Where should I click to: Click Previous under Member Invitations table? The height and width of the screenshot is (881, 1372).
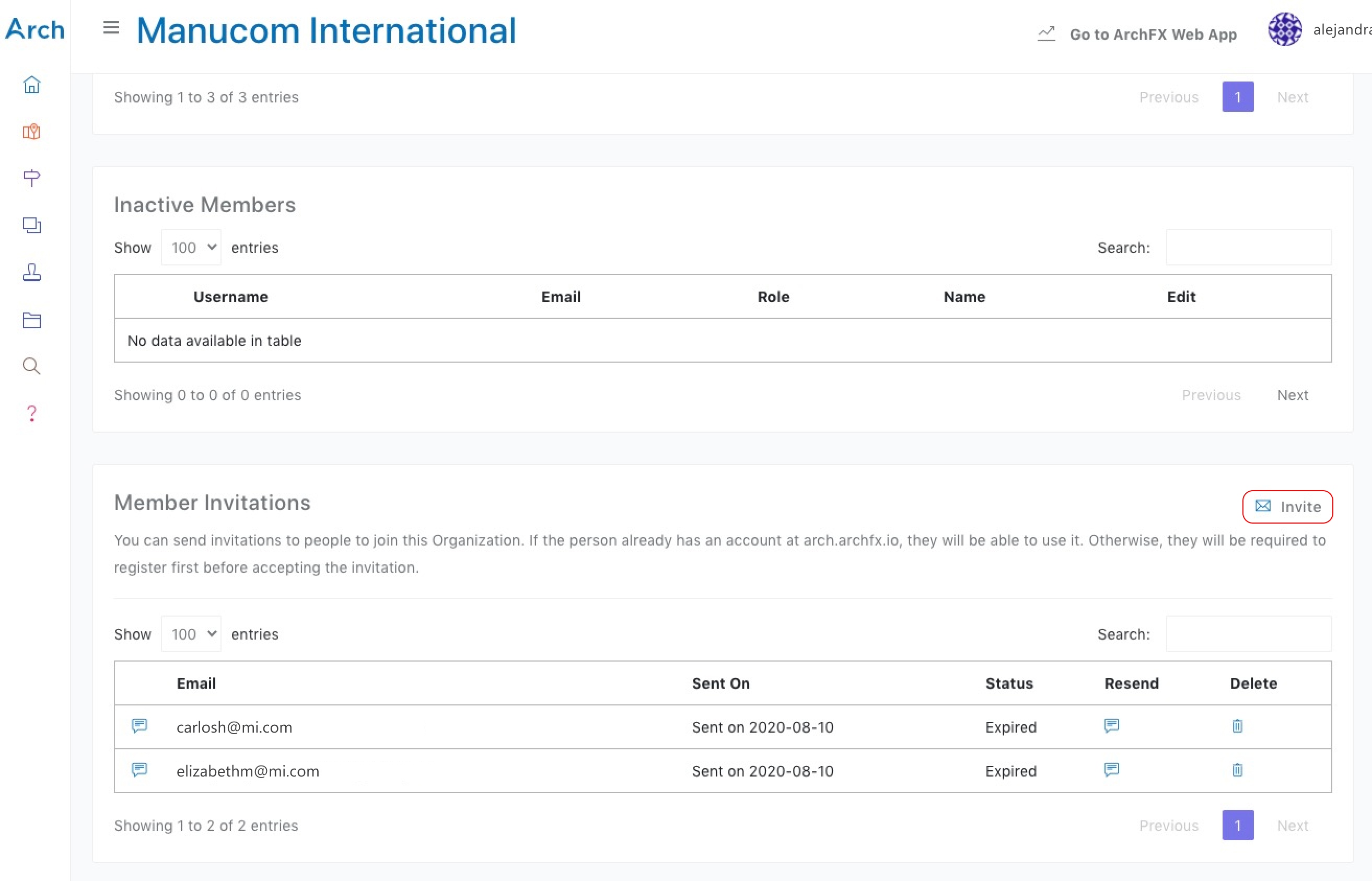(1168, 825)
